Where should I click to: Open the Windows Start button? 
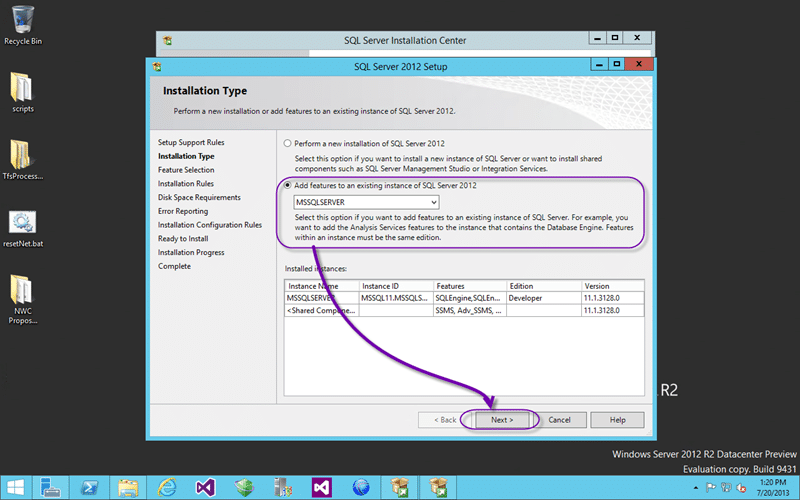pyautogui.click(x=15, y=488)
